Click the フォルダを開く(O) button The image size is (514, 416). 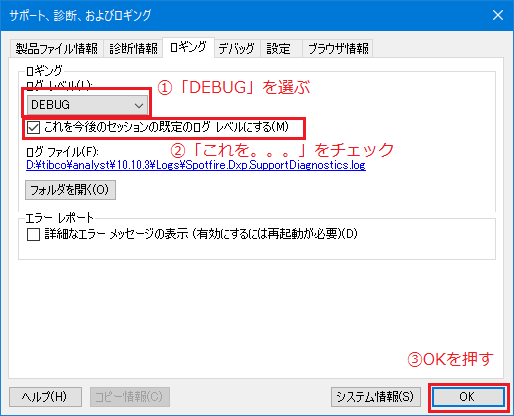pos(70,190)
